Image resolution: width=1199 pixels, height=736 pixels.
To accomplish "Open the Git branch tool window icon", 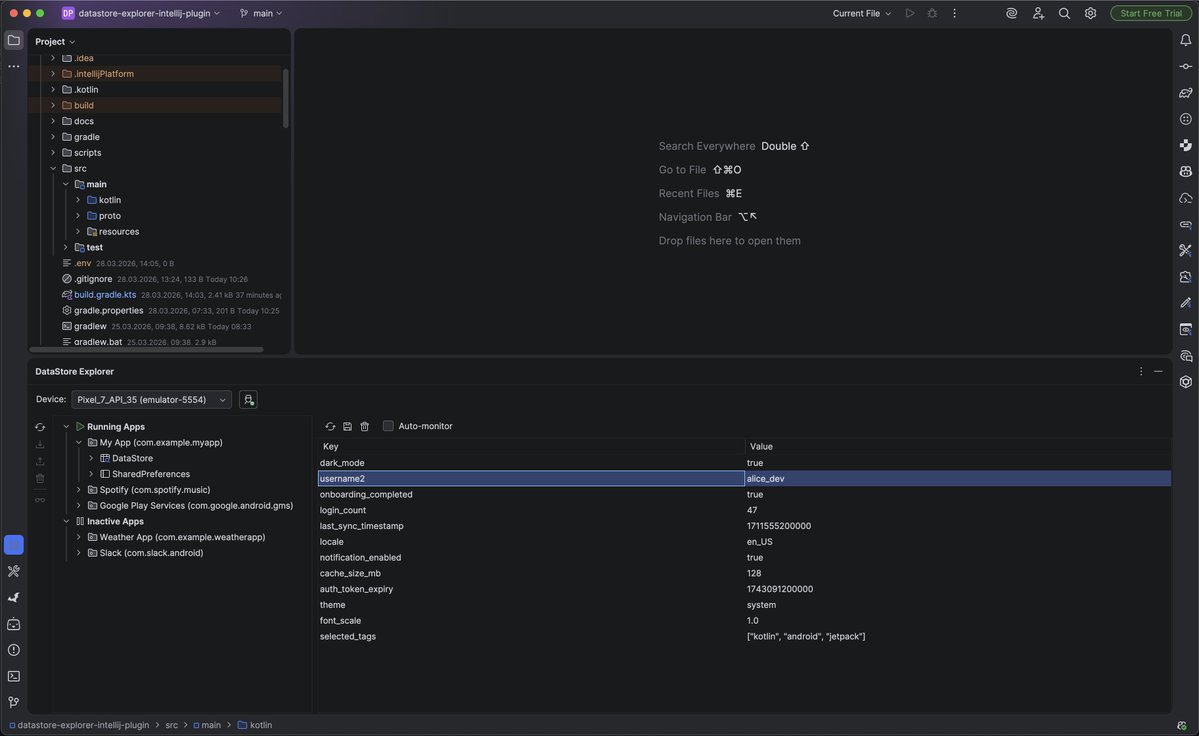I will [x=14, y=702].
